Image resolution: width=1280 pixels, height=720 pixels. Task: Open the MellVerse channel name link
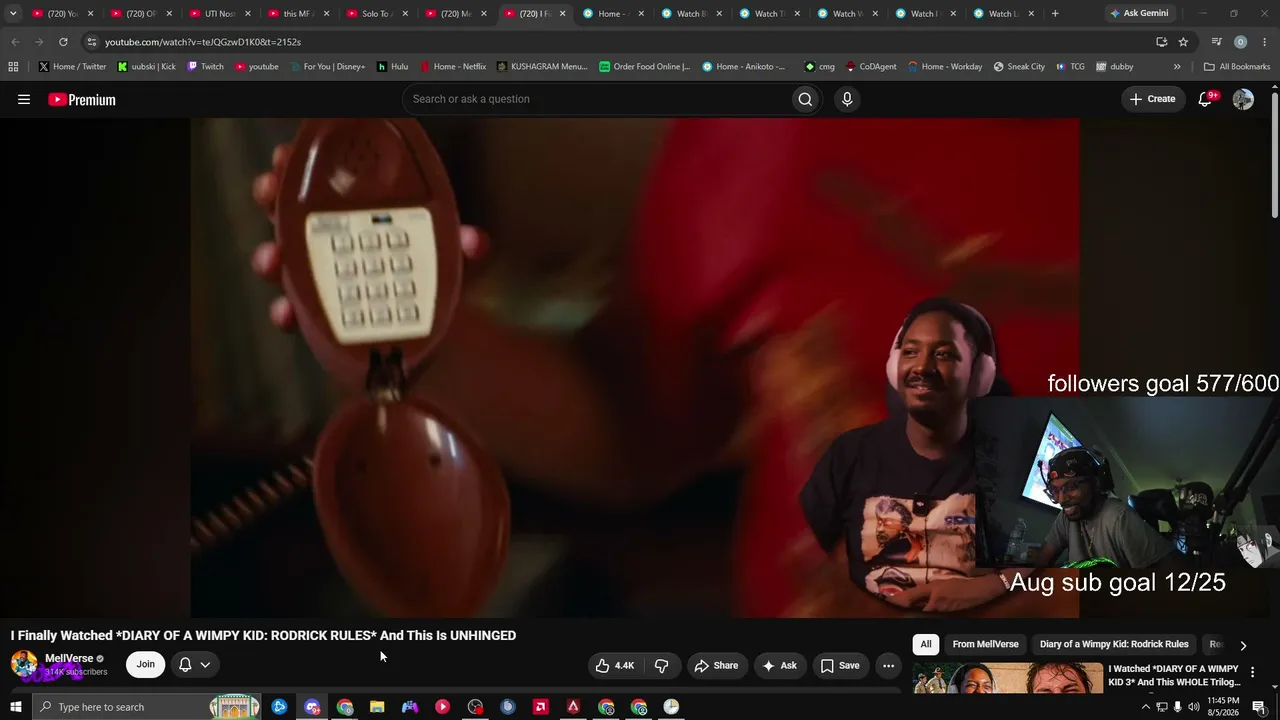(69, 658)
